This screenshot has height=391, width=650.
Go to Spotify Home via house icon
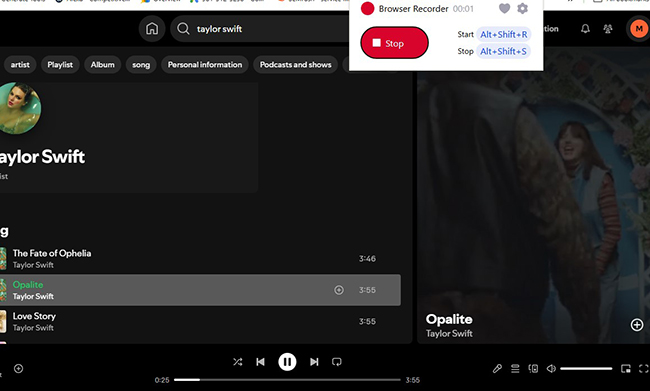(152, 29)
